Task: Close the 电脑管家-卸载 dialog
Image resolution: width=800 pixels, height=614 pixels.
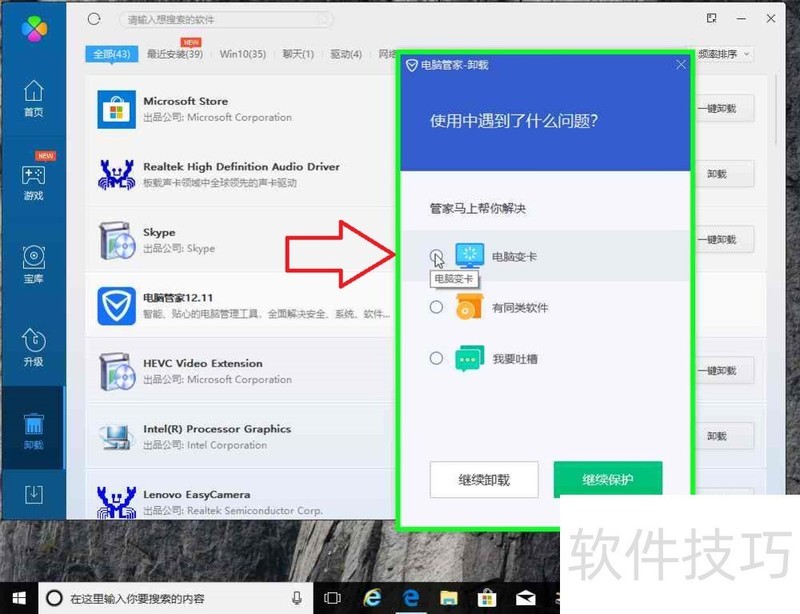Action: click(x=681, y=64)
